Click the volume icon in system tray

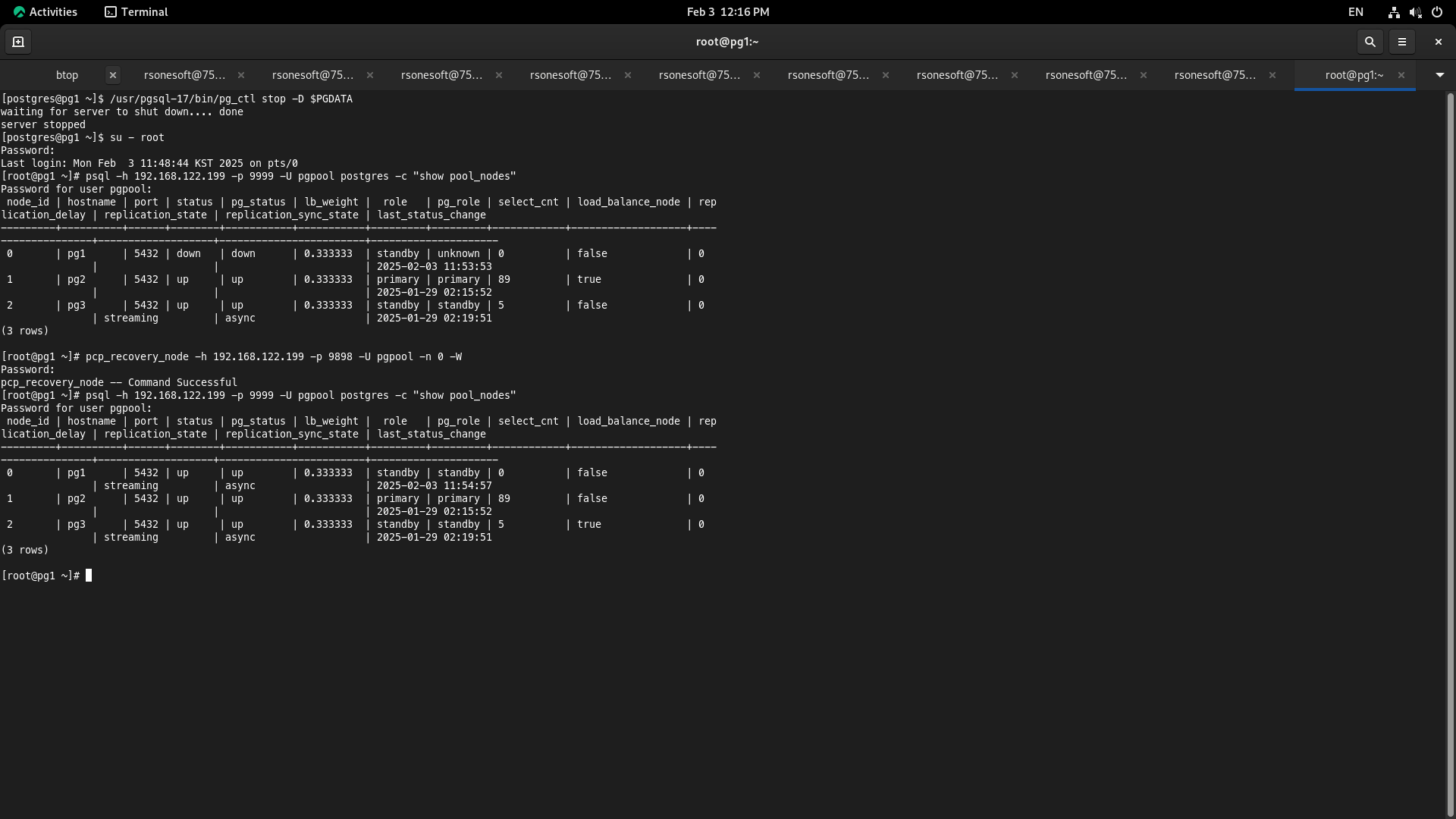(1415, 12)
